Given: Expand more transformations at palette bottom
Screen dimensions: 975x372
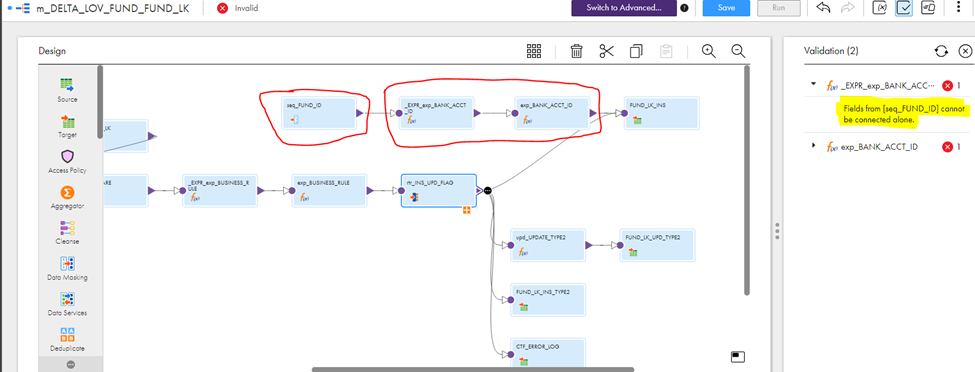Looking at the screenshot, I should point(70,365).
